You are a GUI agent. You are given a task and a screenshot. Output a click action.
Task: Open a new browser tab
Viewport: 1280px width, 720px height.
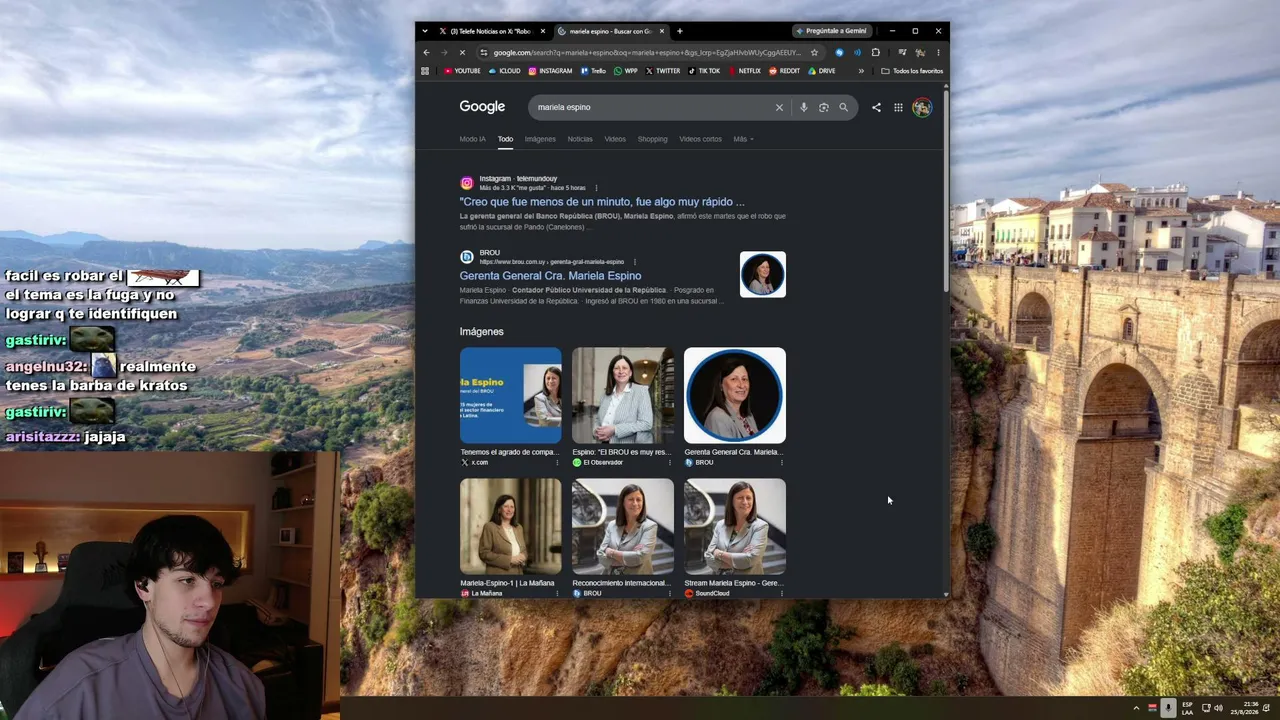680,31
